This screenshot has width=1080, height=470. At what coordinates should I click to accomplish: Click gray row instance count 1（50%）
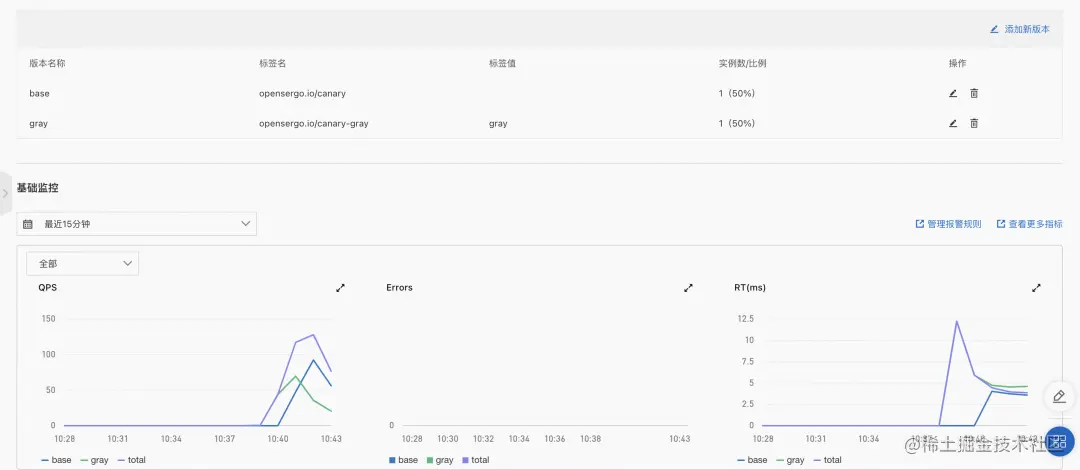click(x=737, y=123)
